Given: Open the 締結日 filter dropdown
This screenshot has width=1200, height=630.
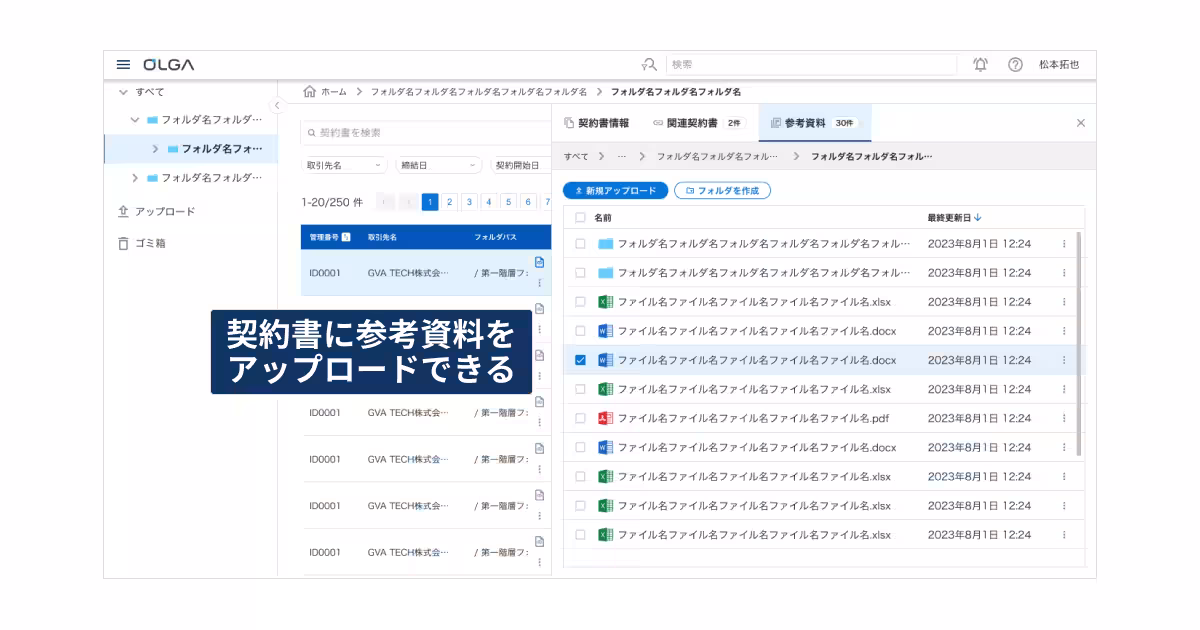Looking at the screenshot, I should tap(438, 165).
